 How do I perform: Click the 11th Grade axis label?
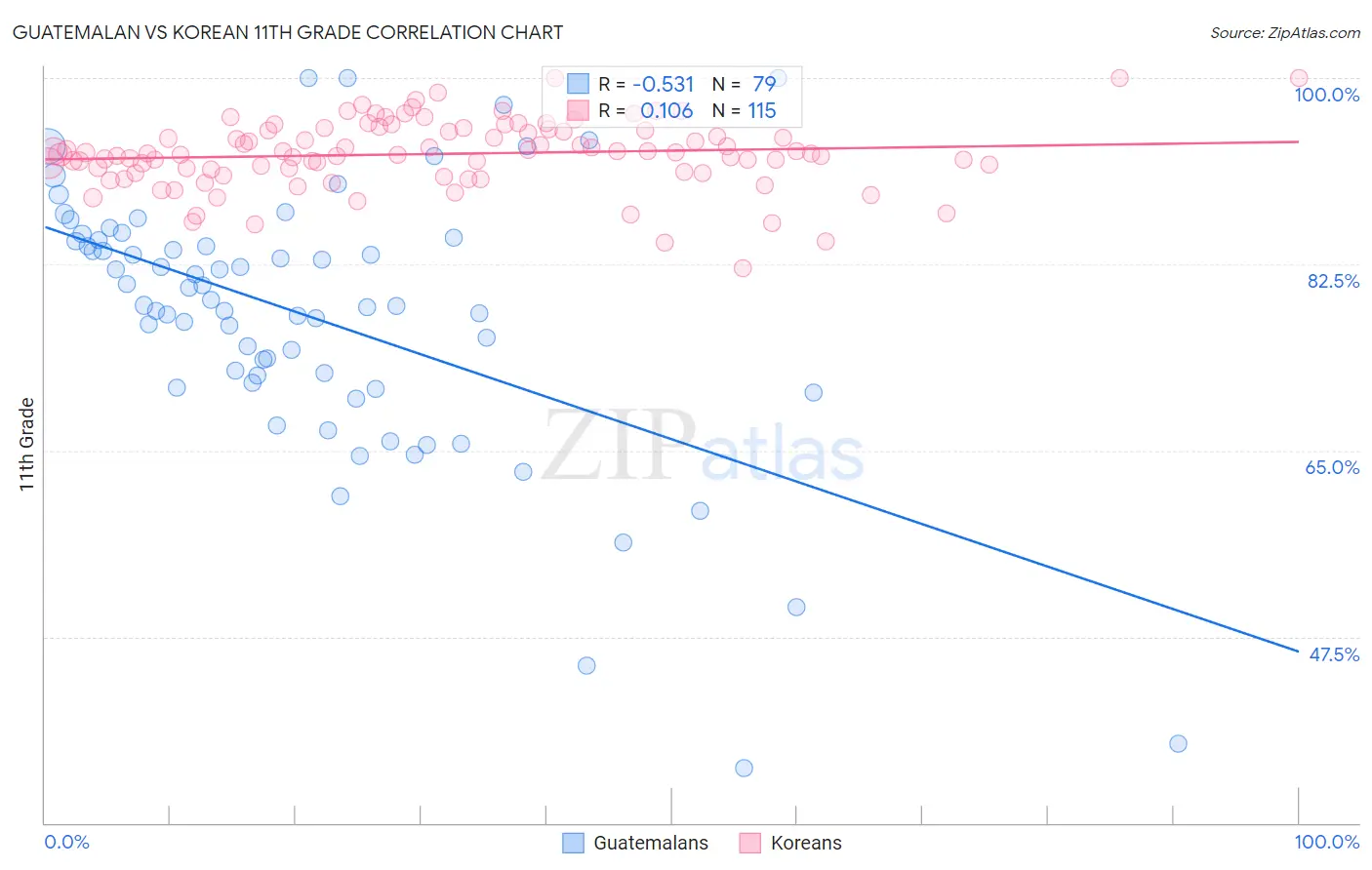click(27, 444)
